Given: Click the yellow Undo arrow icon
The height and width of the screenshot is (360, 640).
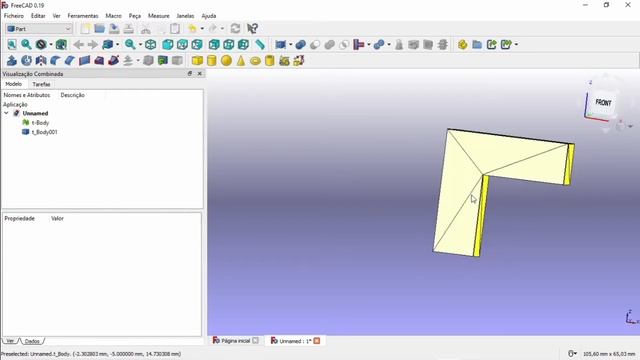Looking at the screenshot, I should [192, 29].
